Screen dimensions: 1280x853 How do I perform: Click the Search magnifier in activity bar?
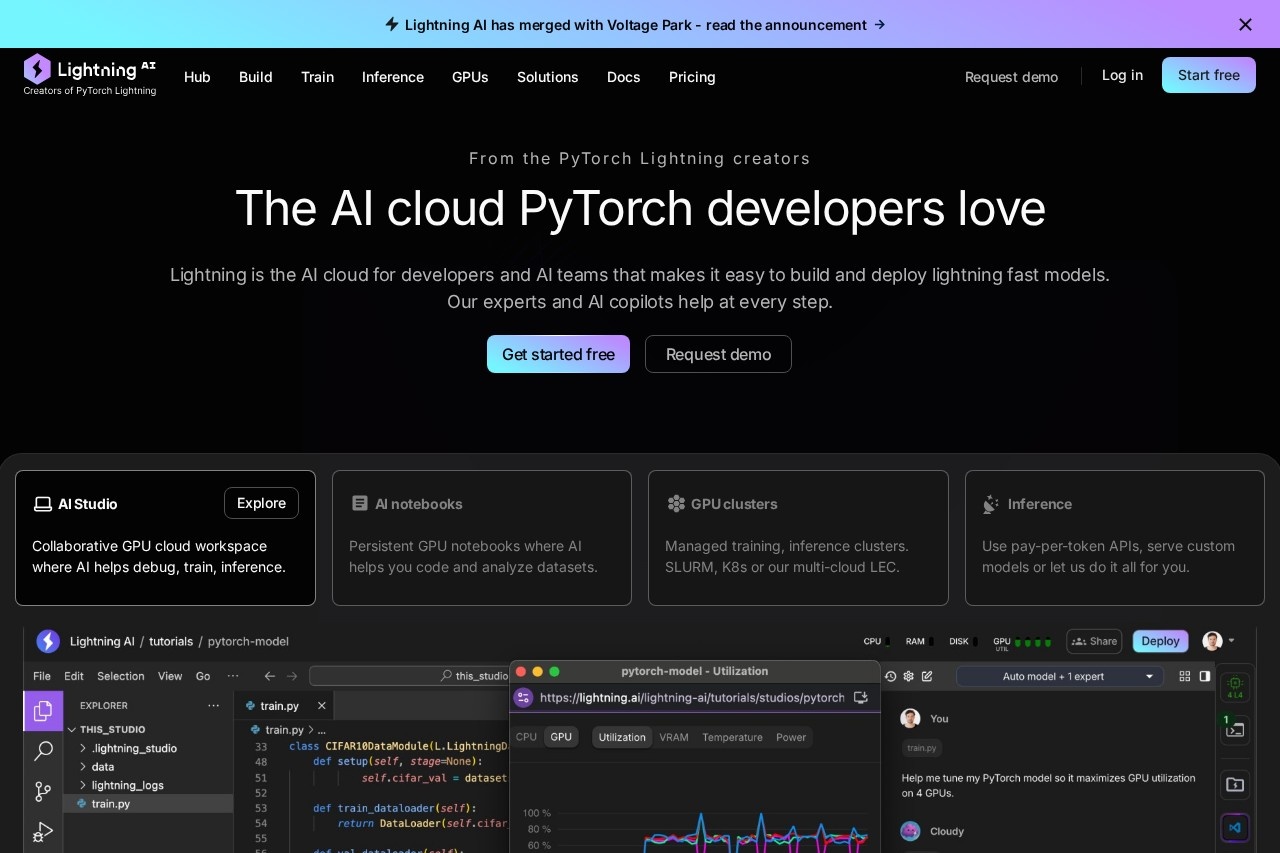click(x=43, y=751)
